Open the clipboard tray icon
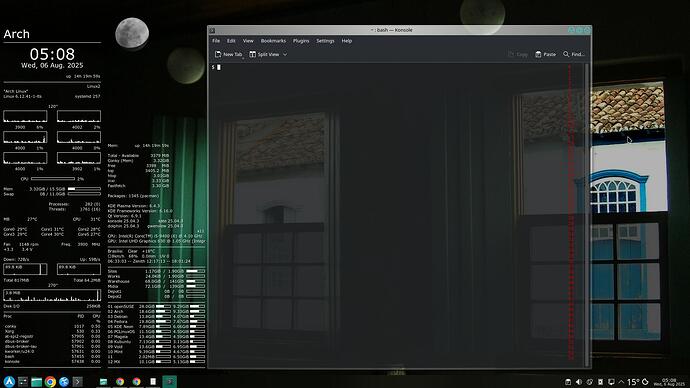The height and width of the screenshot is (388, 690). (x=568, y=382)
